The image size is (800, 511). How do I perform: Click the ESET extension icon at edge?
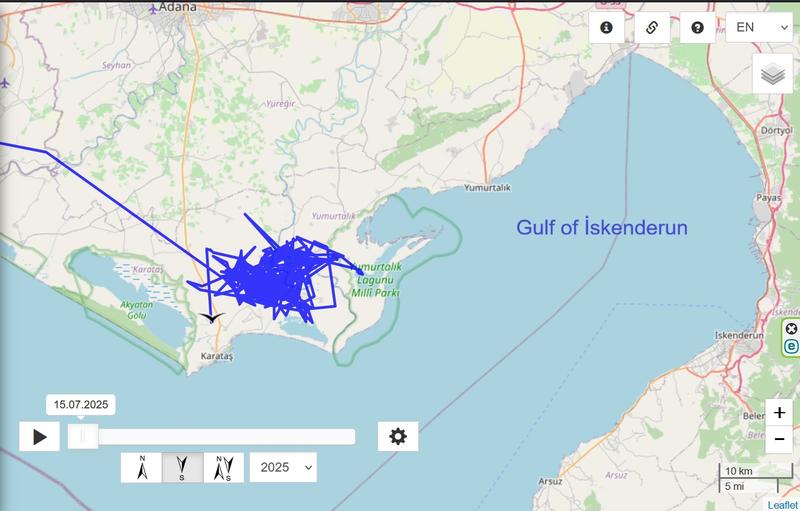(x=791, y=346)
